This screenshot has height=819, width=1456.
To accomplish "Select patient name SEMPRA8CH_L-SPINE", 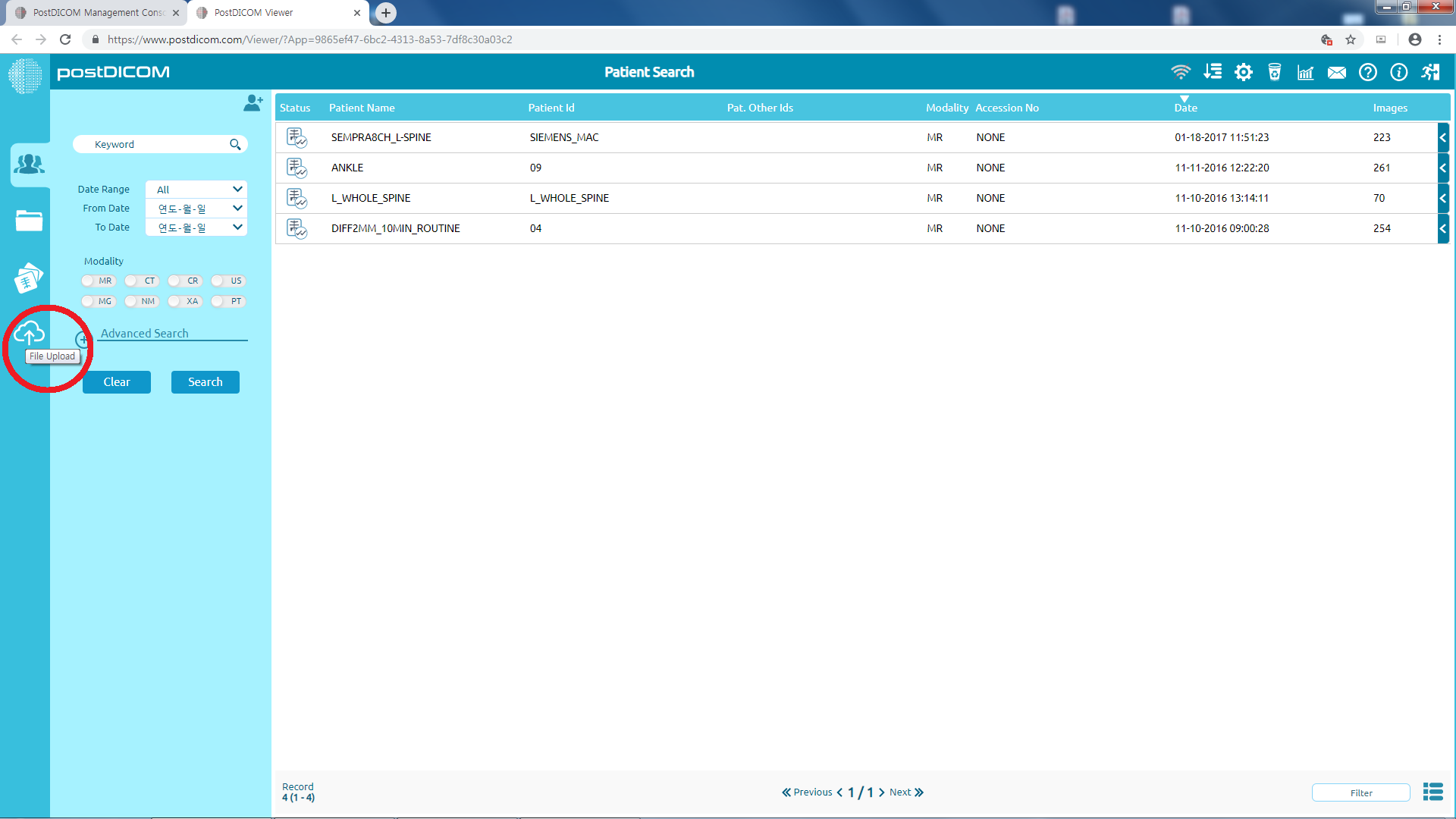I will click(x=381, y=137).
